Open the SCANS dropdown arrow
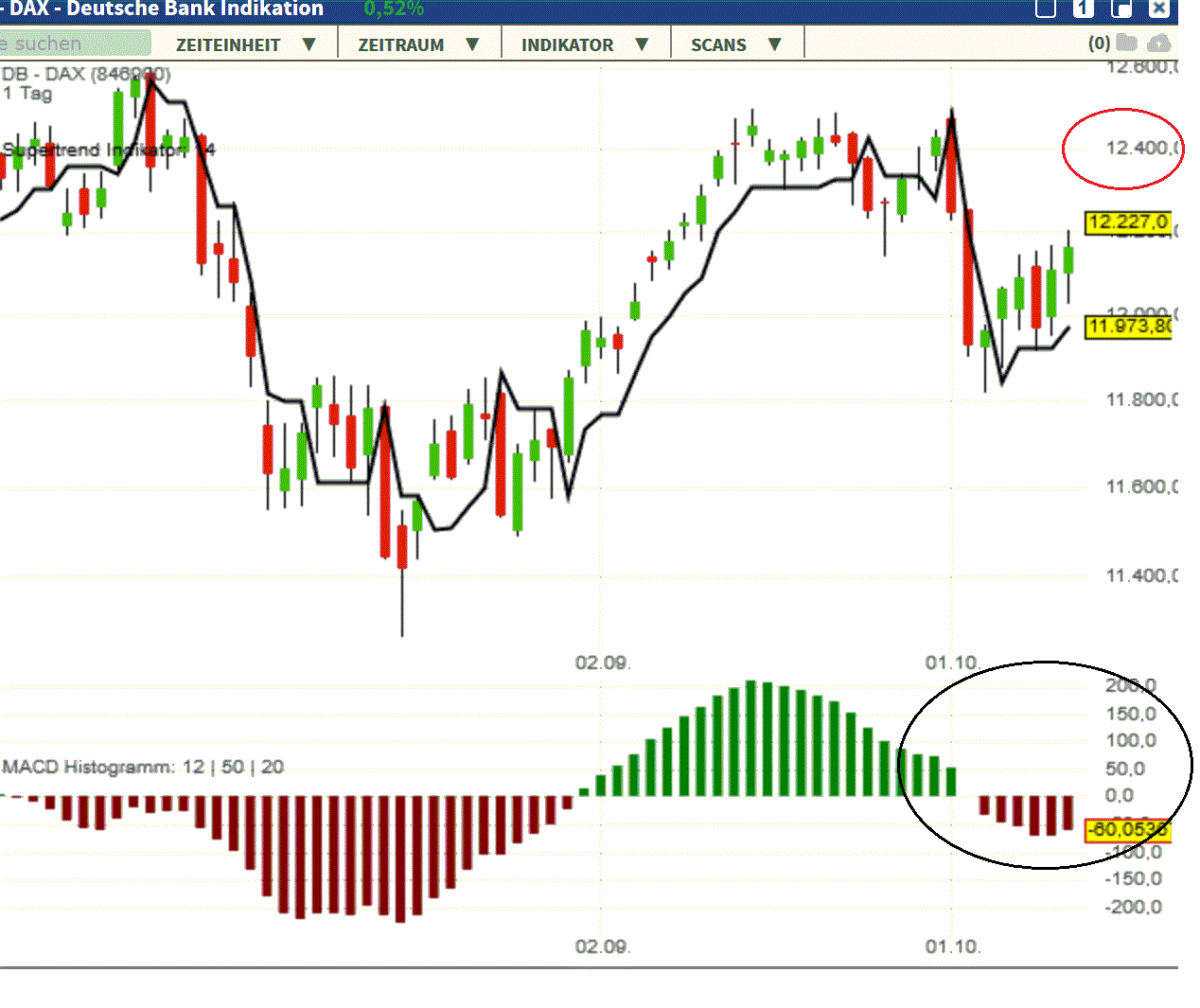This screenshot has width=1200, height=1008. coord(775,44)
